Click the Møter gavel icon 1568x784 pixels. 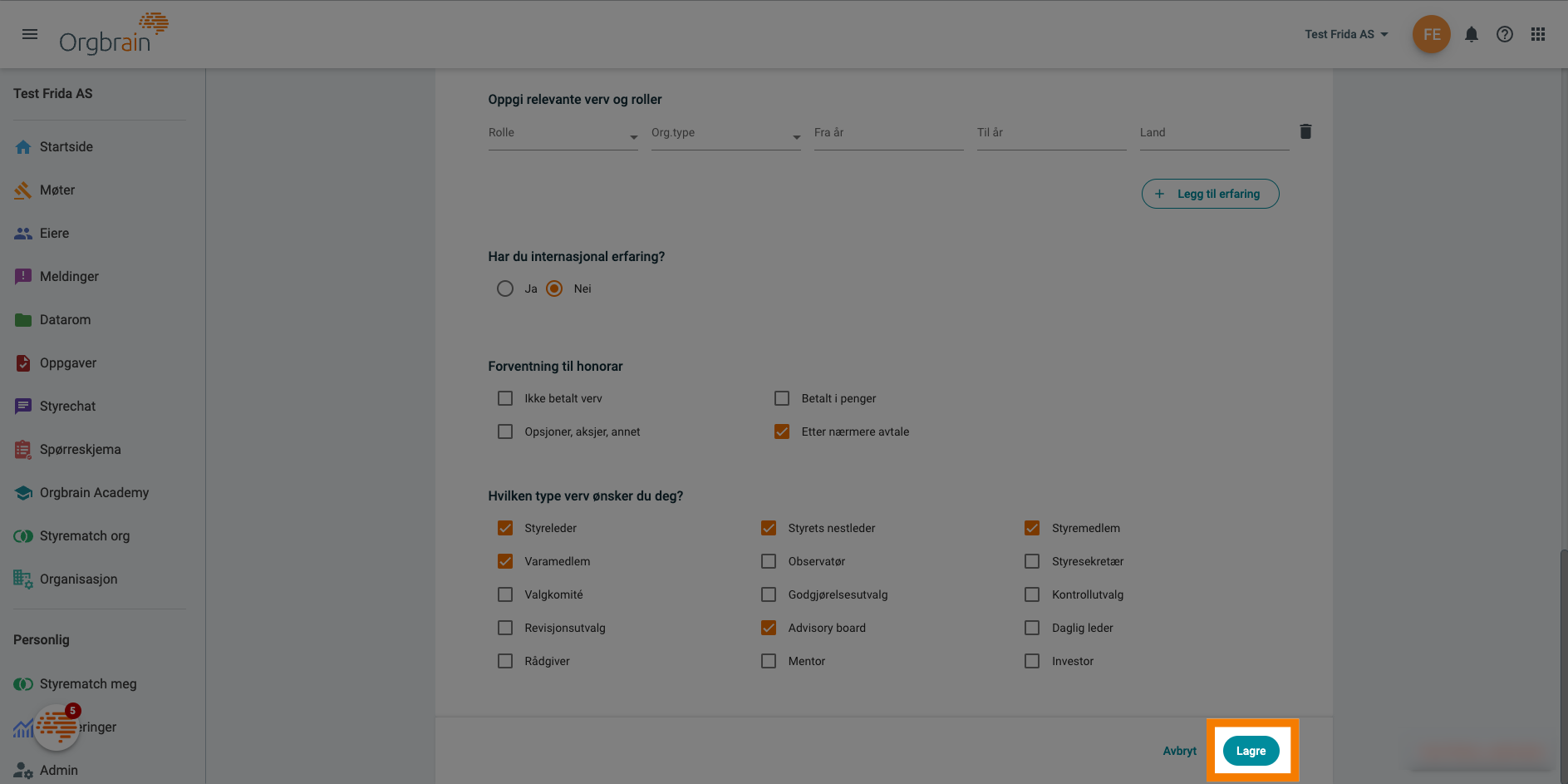tap(23, 190)
